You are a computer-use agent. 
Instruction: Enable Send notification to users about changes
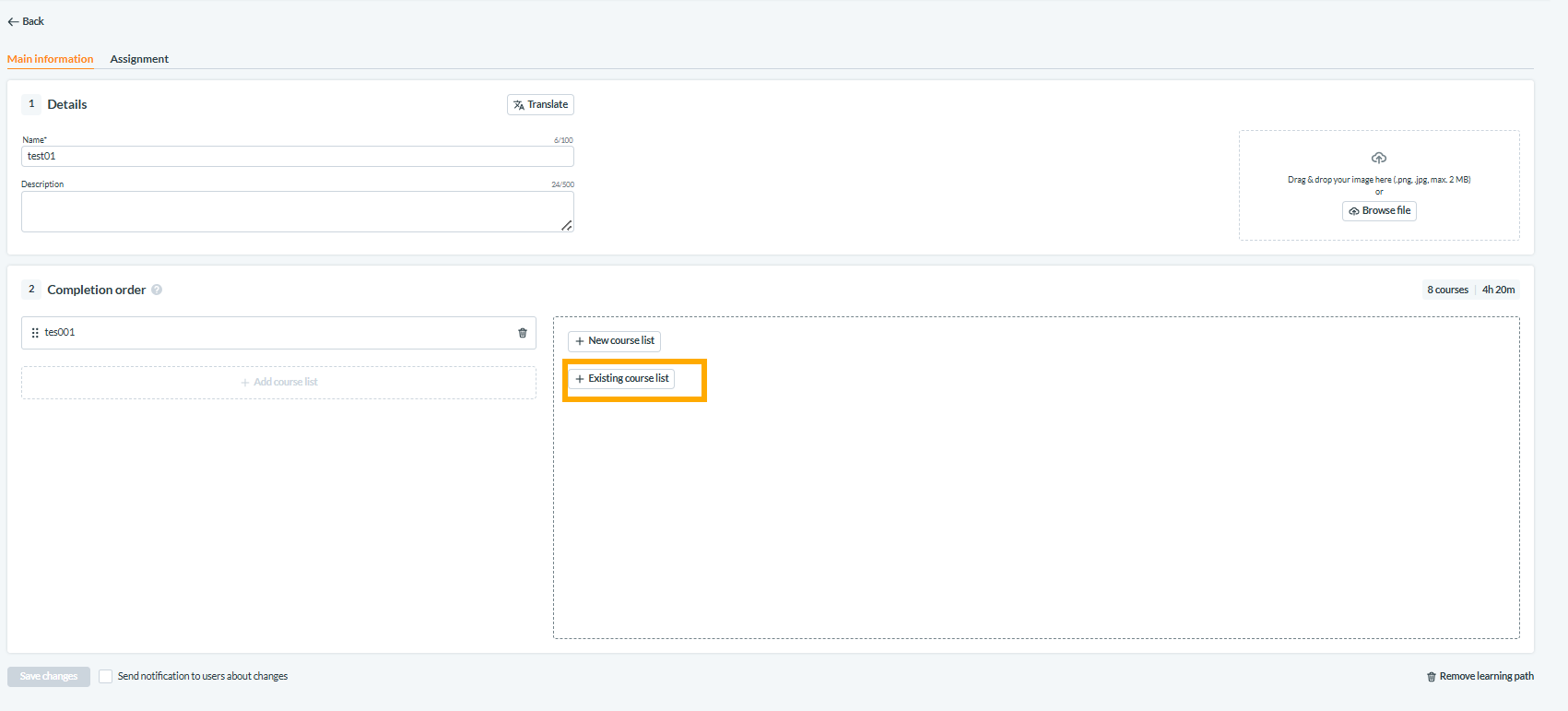pyautogui.click(x=106, y=676)
